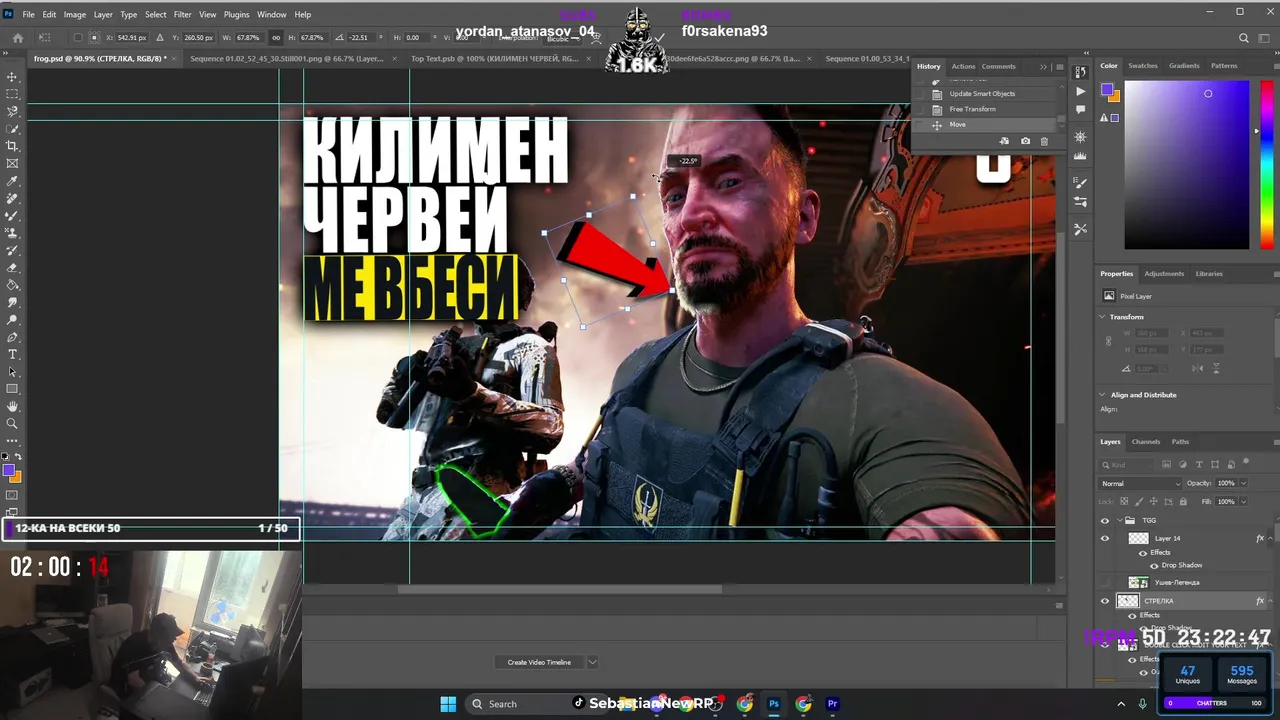Open the search icon in options bar
This screenshot has height=720, width=1280.
(x=1244, y=38)
